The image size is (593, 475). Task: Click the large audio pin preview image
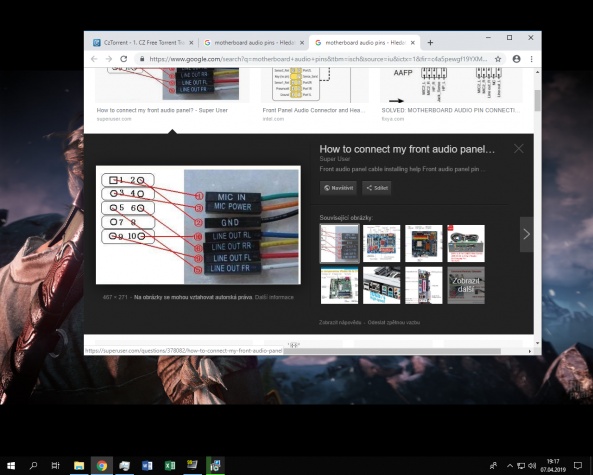pos(198,225)
